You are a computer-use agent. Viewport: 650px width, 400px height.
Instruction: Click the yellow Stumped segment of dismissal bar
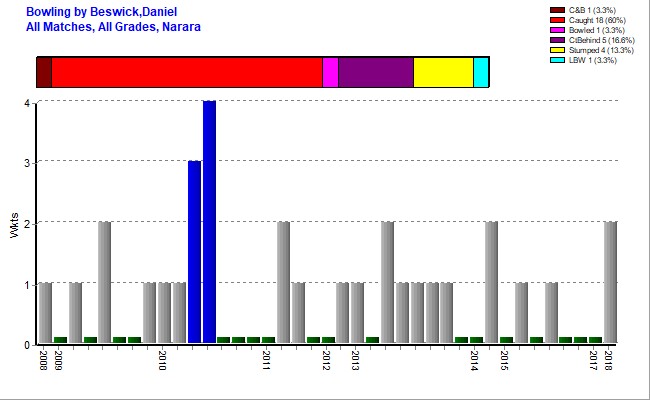[444, 72]
